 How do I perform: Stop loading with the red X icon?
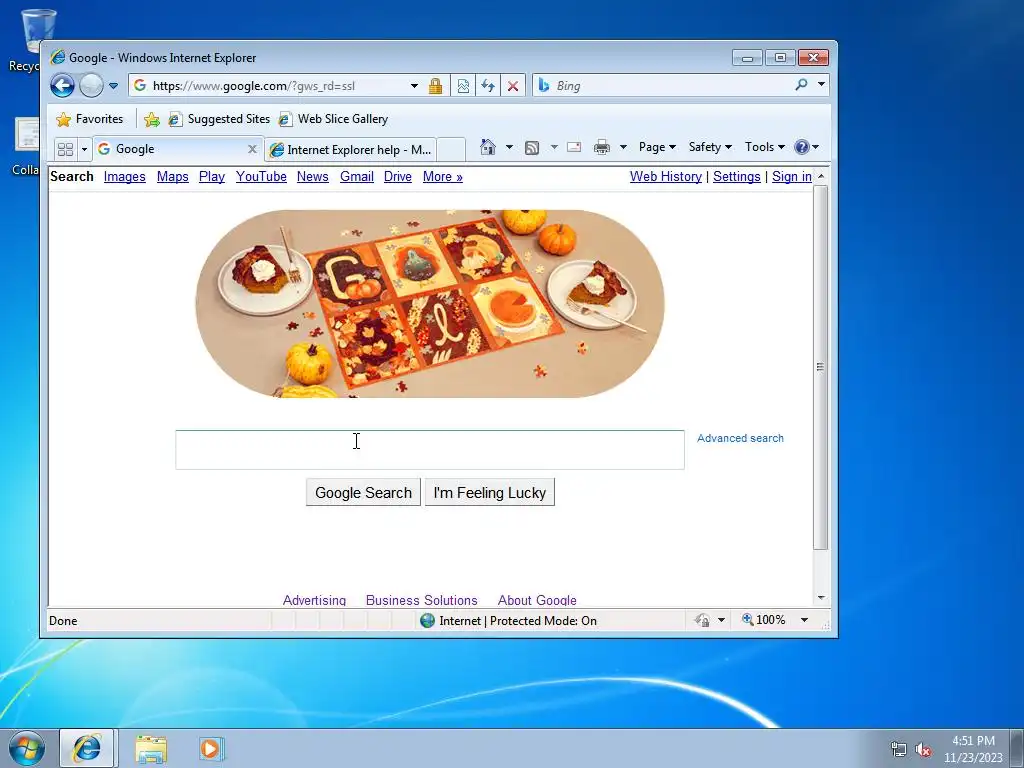(x=513, y=86)
